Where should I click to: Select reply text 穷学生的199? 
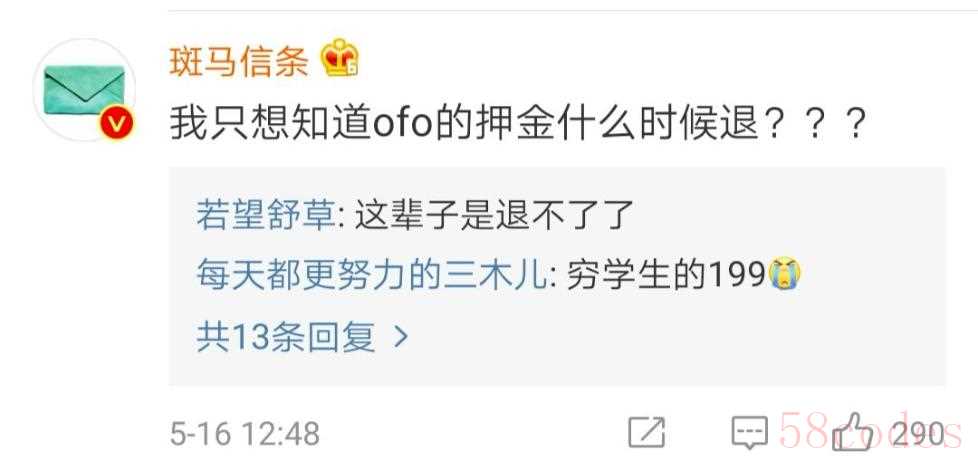pyautogui.click(x=666, y=275)
